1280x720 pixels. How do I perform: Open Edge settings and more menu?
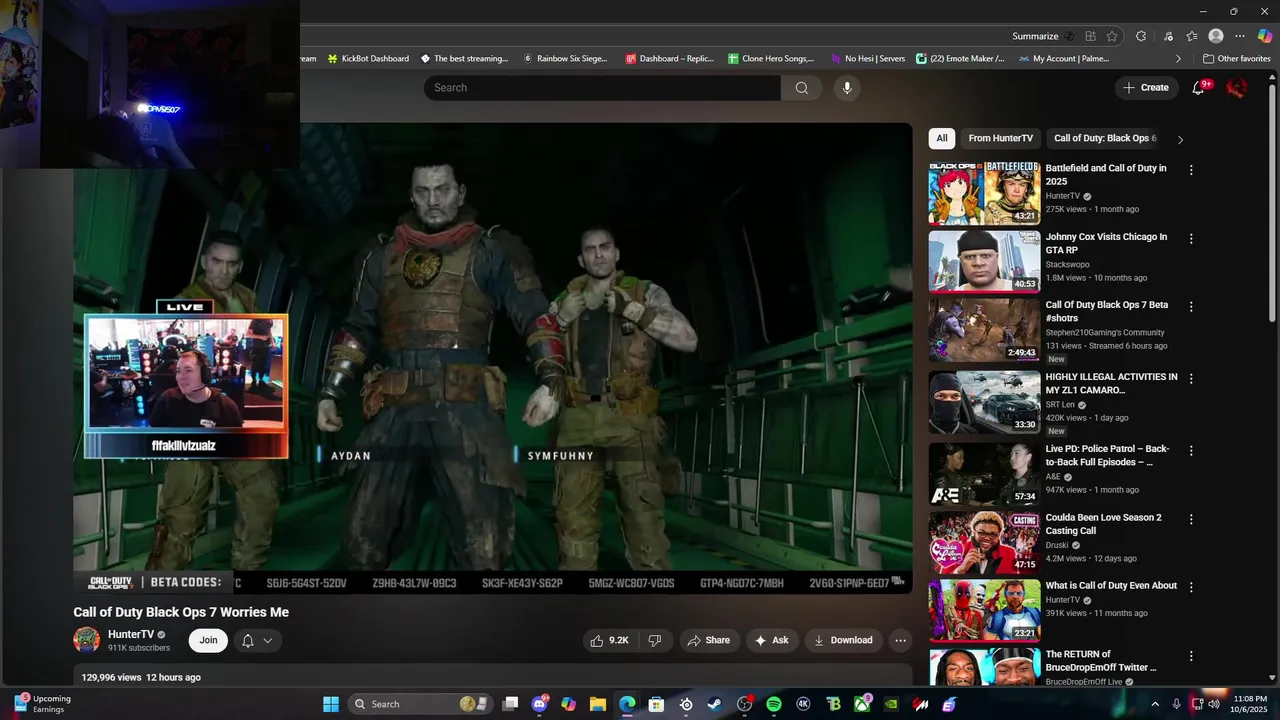tap(1240, 36)
